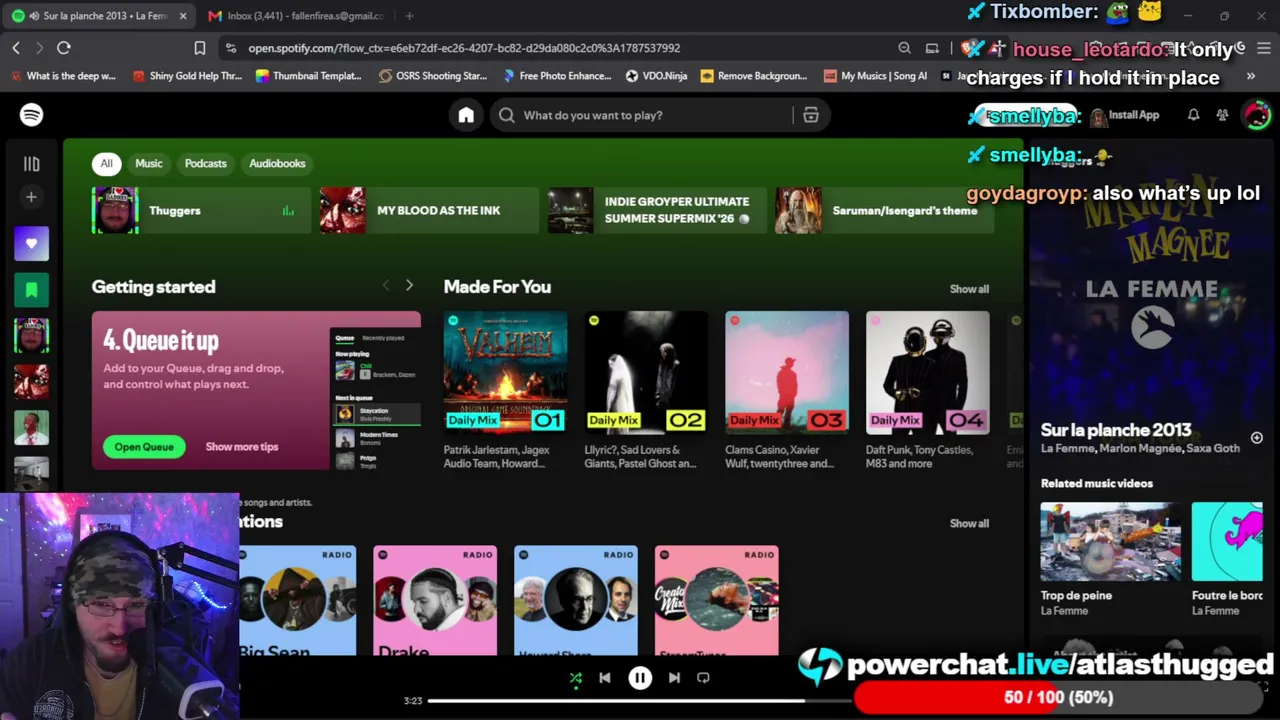Show next Getting started tip arrow
1280x720 pixels.
click(x=409, y=286)
